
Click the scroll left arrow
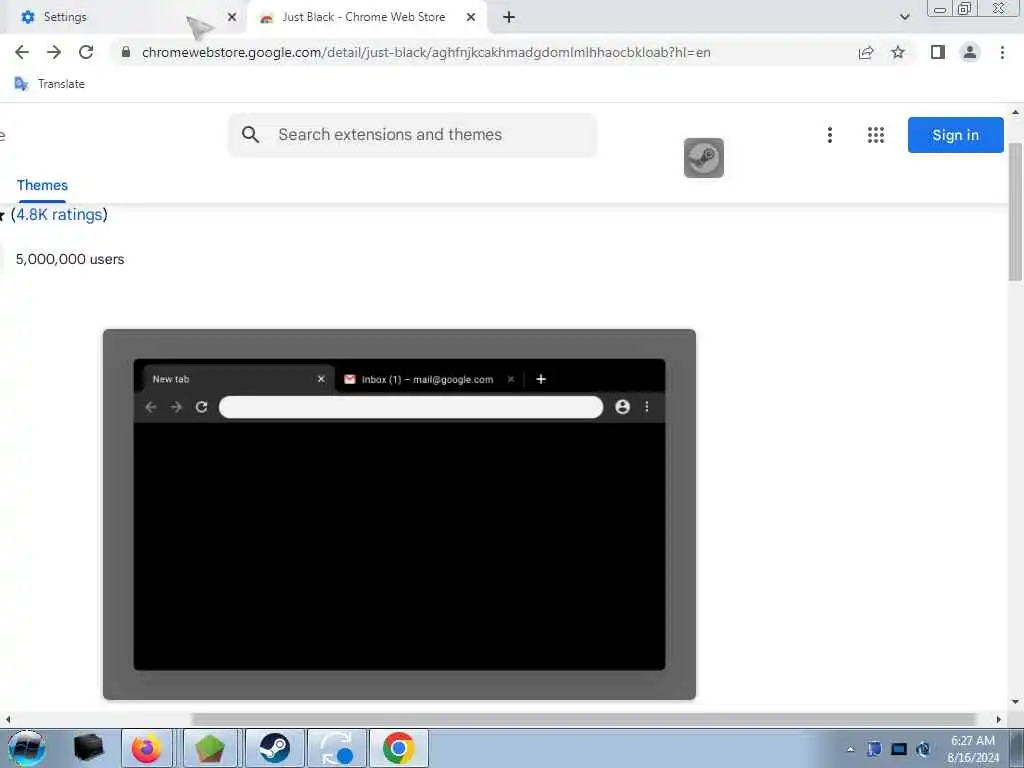point(7,719)
